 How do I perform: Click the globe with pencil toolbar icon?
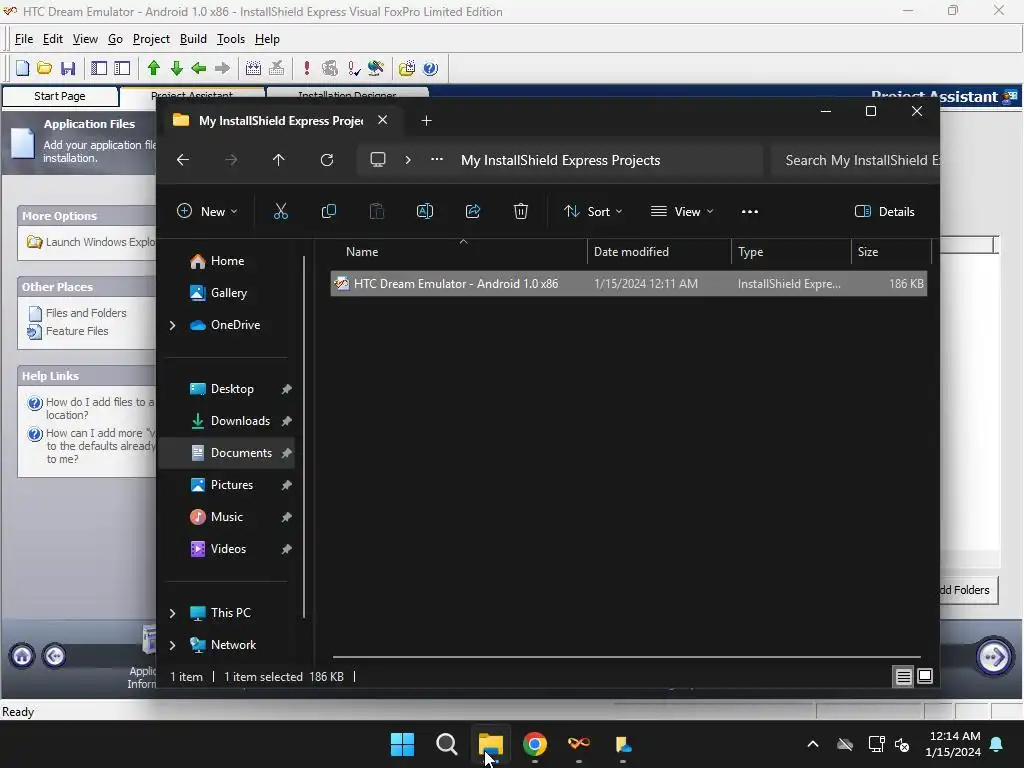376,68
